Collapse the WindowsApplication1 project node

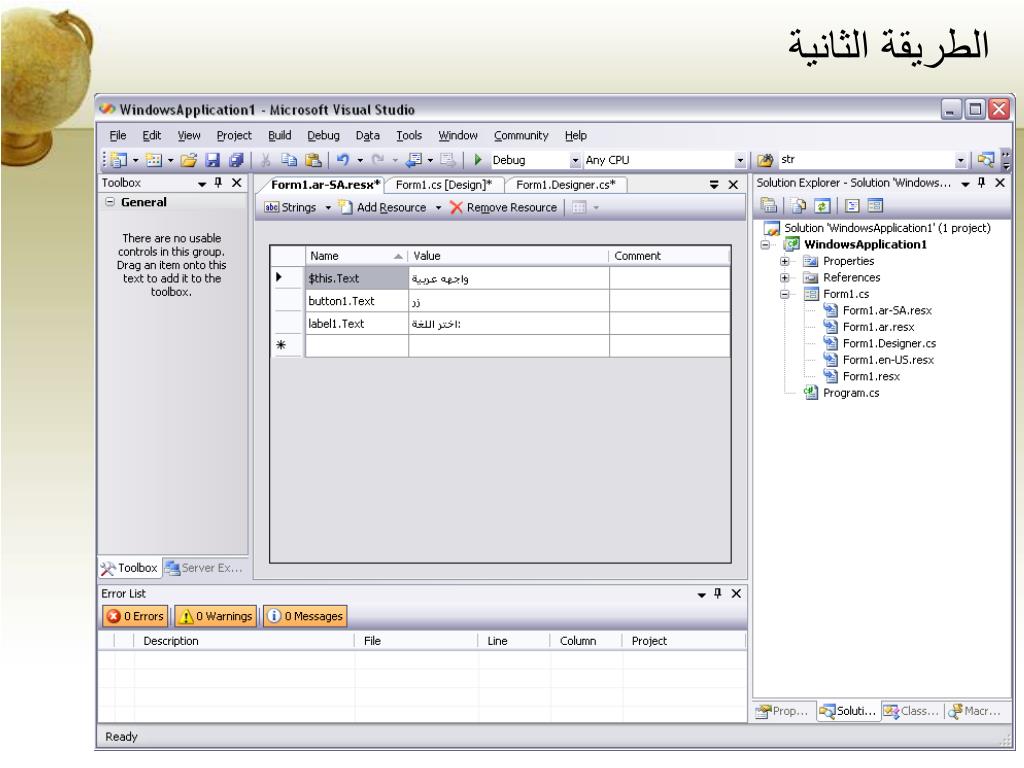[x=765, y=245]
